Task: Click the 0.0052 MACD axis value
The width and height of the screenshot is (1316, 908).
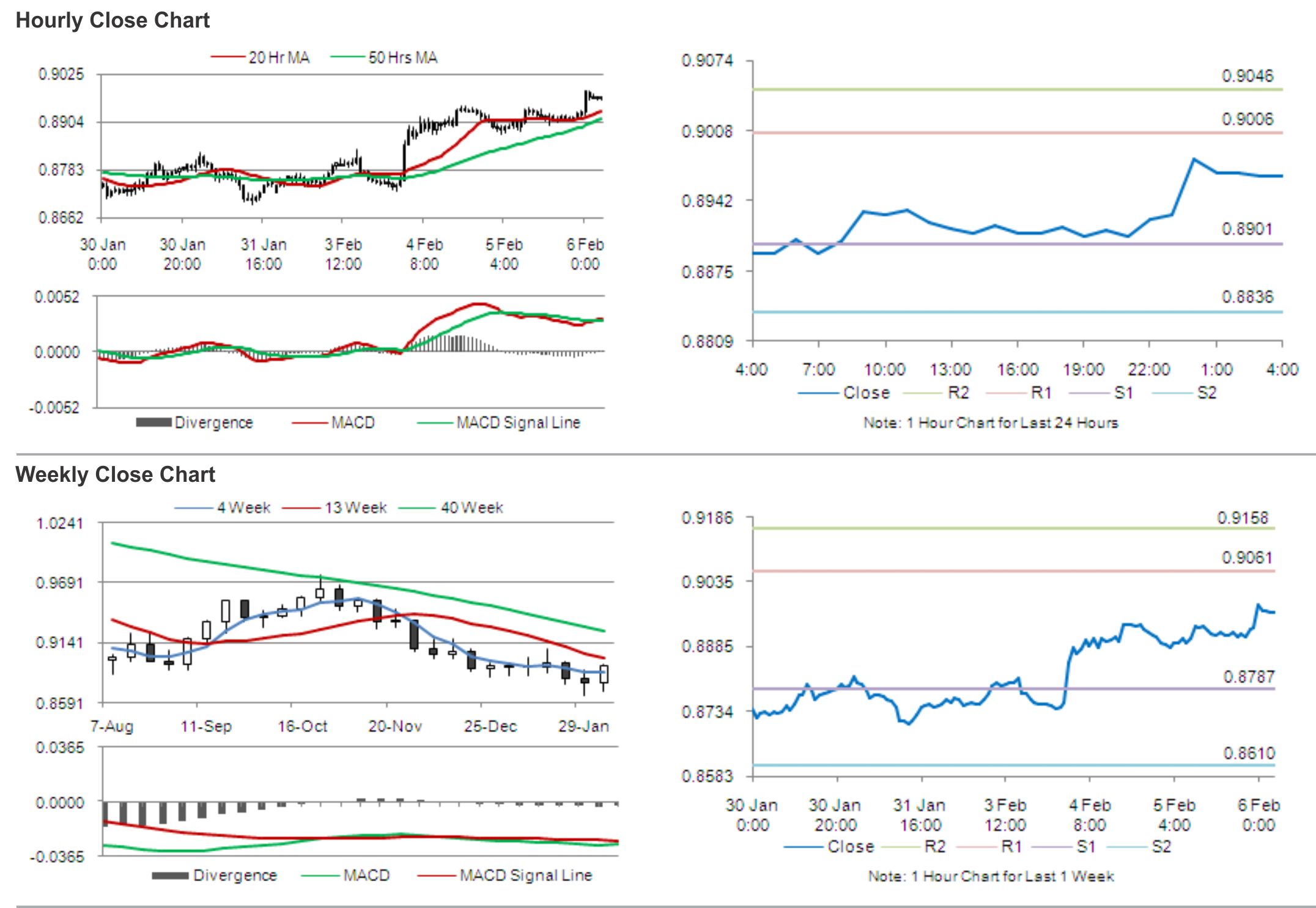Action: tap(57, 297)
